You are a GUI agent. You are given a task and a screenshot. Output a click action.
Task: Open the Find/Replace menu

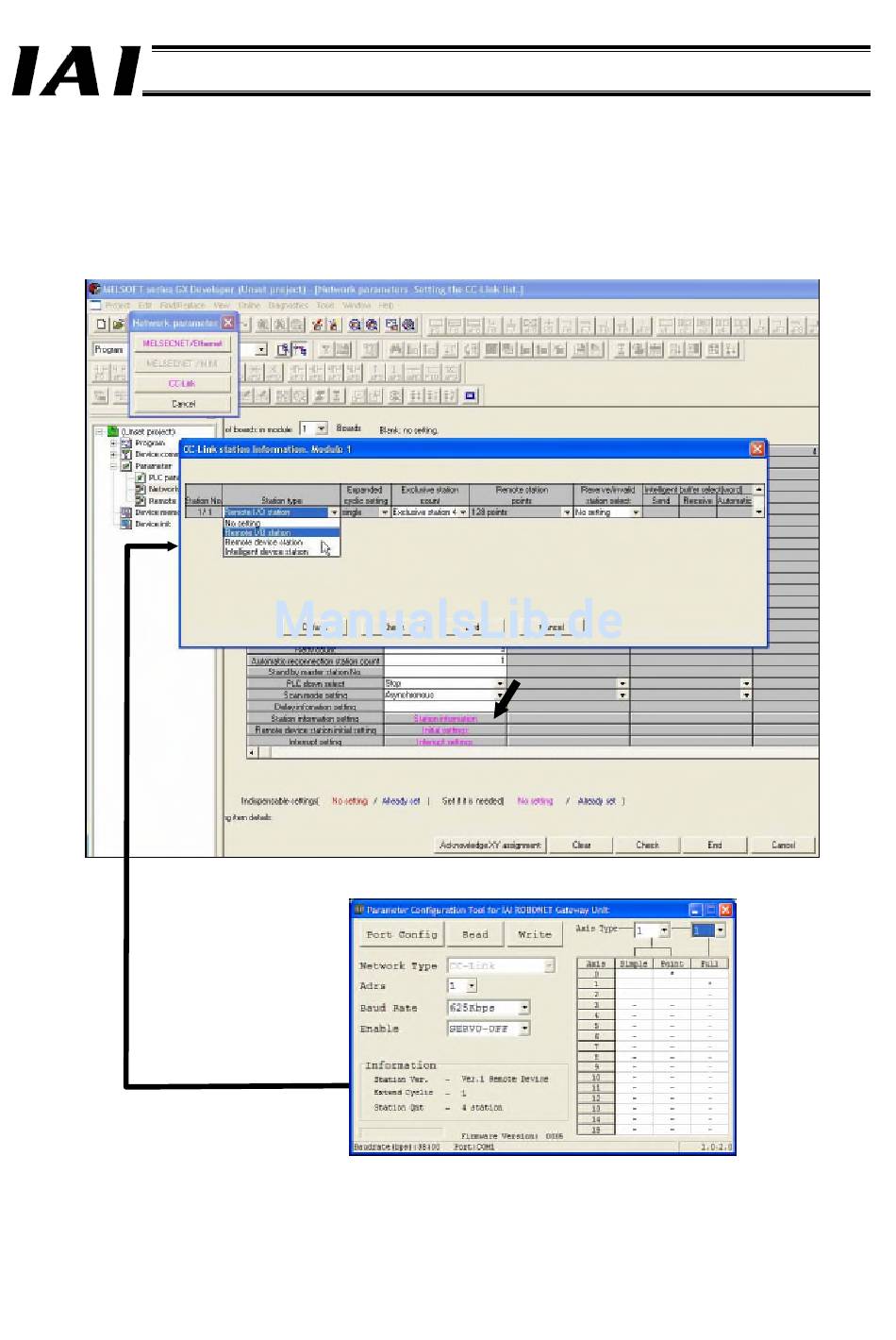click(x=182, y=305)
